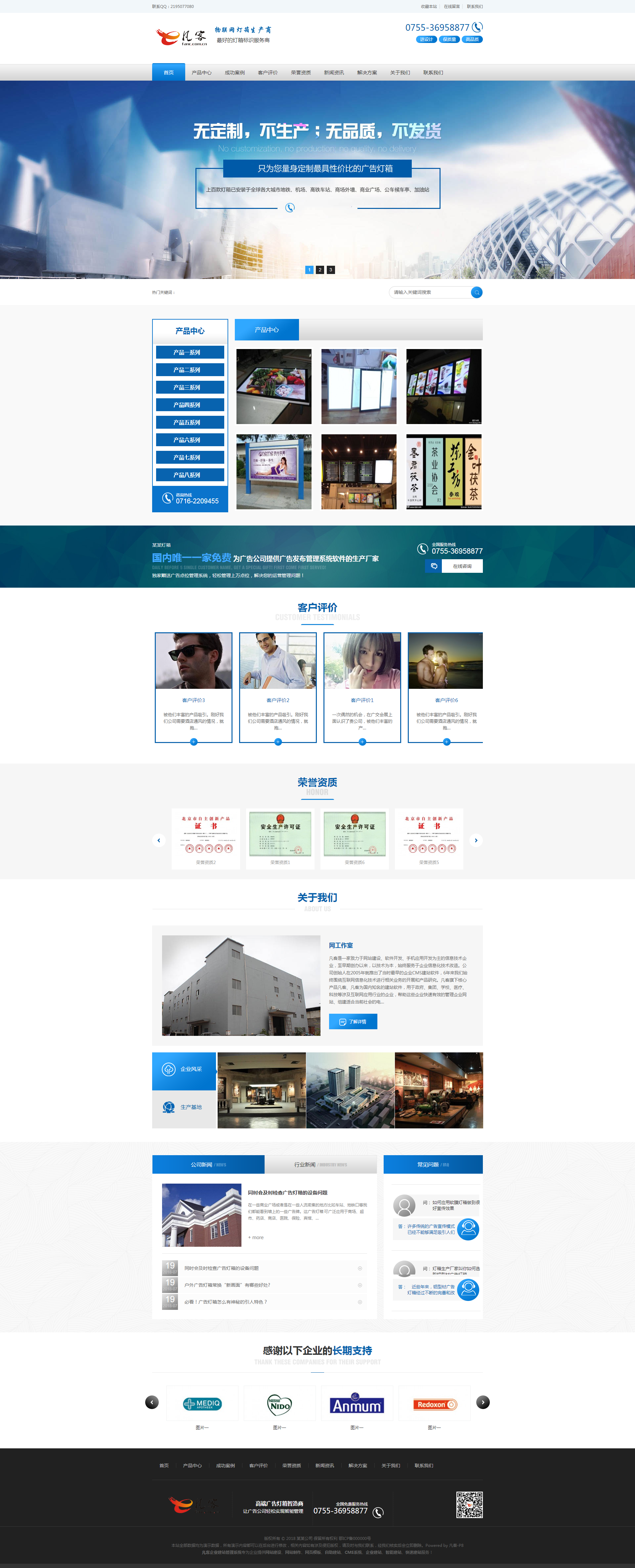Click 关于我们 in the footer navigation

391,1466
